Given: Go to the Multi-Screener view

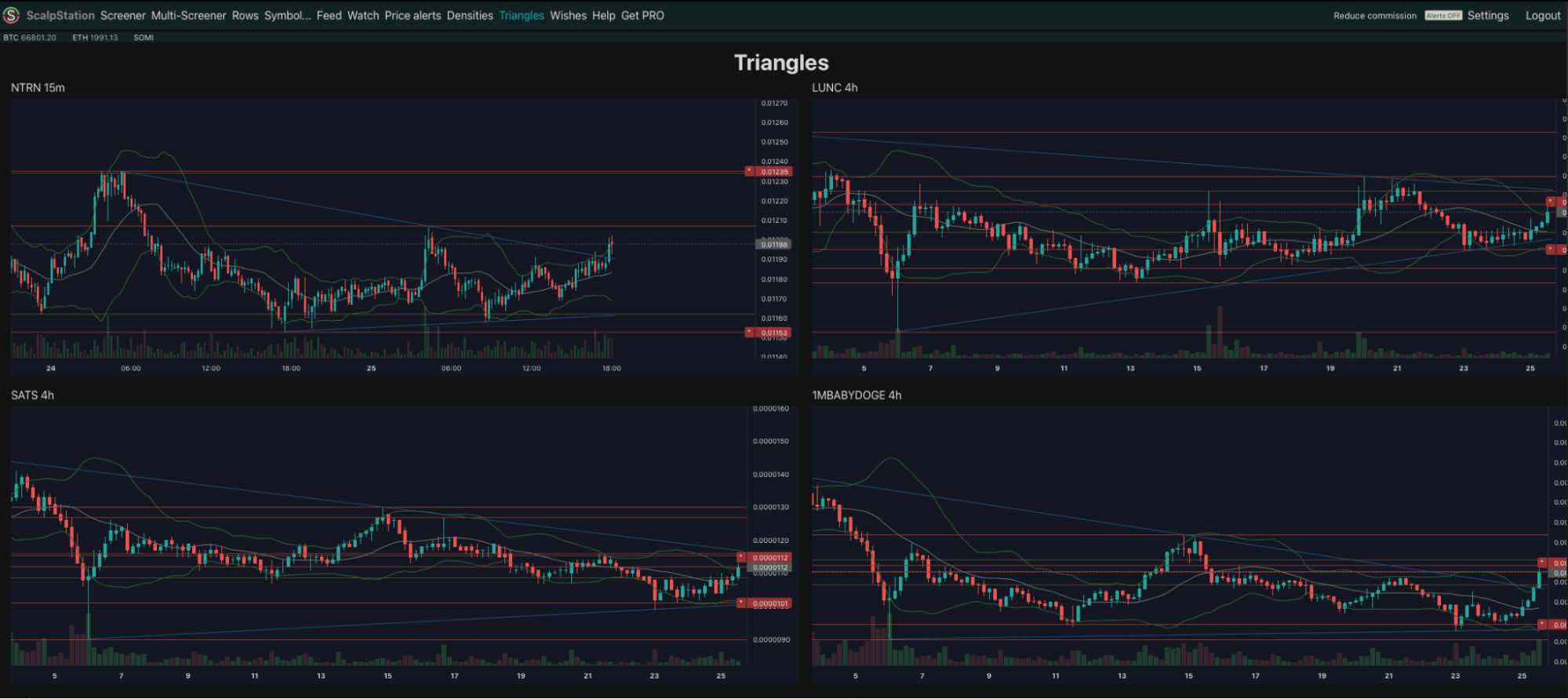Looking at the screenshot, I should point(188,16).
